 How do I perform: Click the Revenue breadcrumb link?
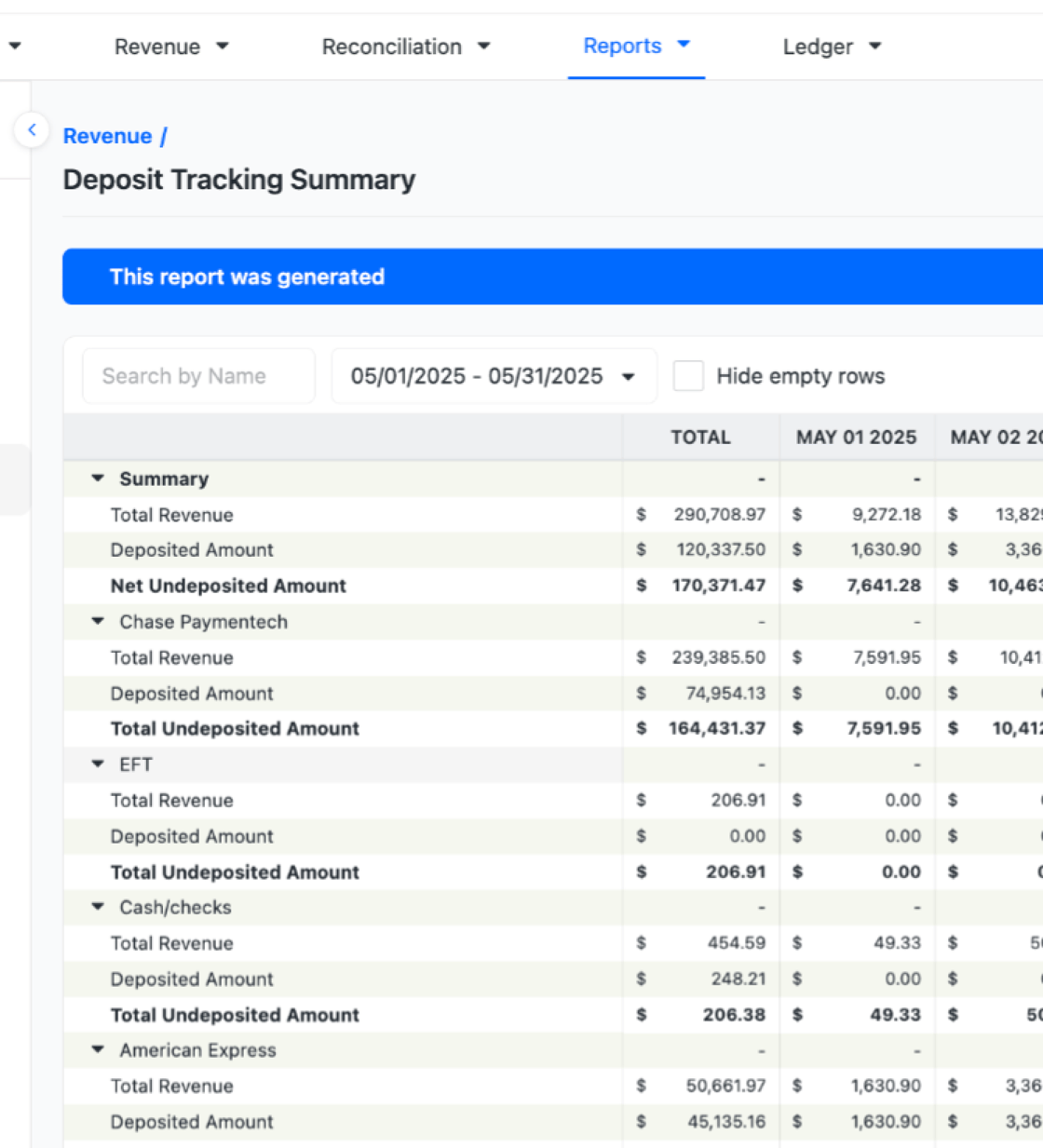tap(107, 136)
